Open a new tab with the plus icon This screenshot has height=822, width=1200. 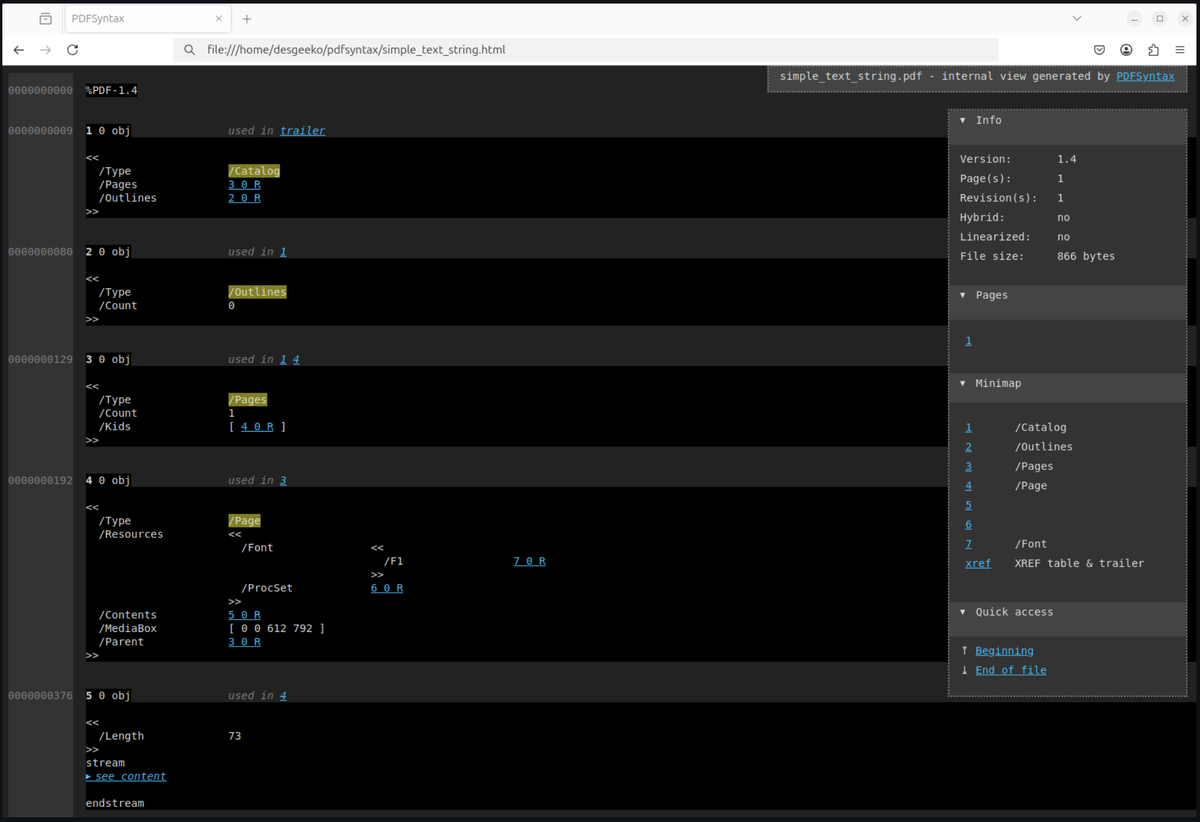click(247, 18)
